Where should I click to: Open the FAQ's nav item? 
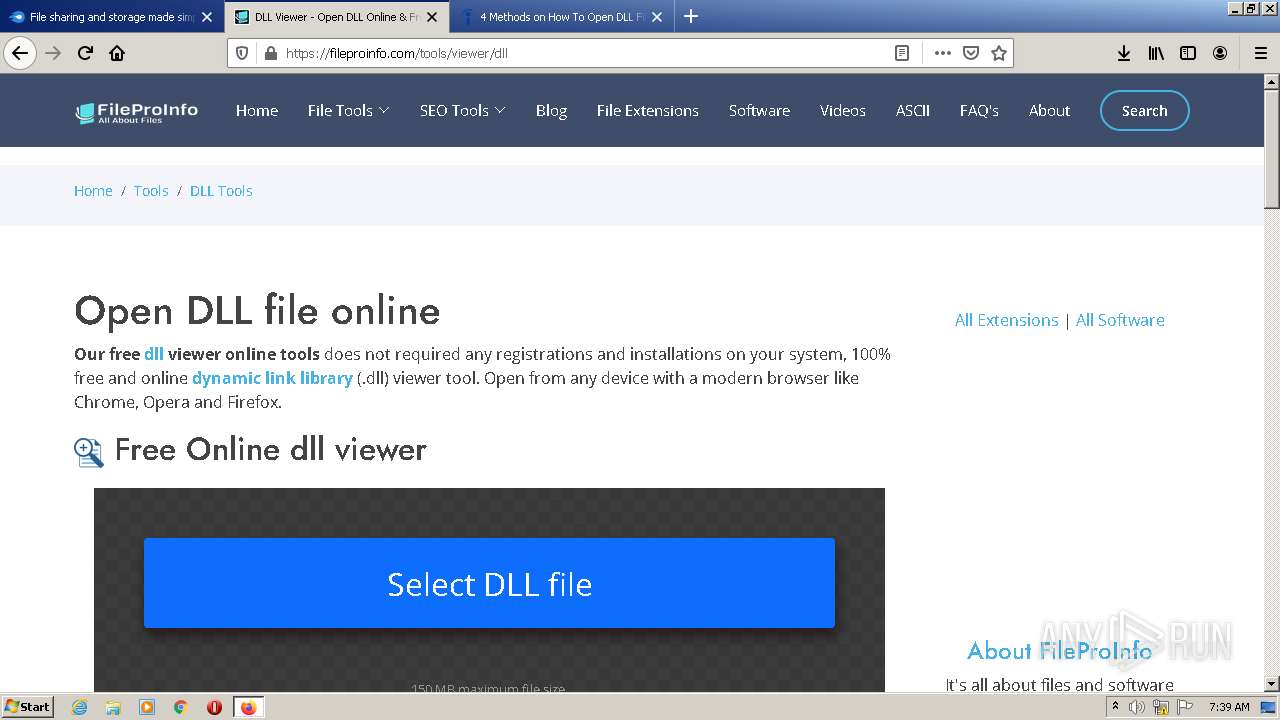coord(979,110)
